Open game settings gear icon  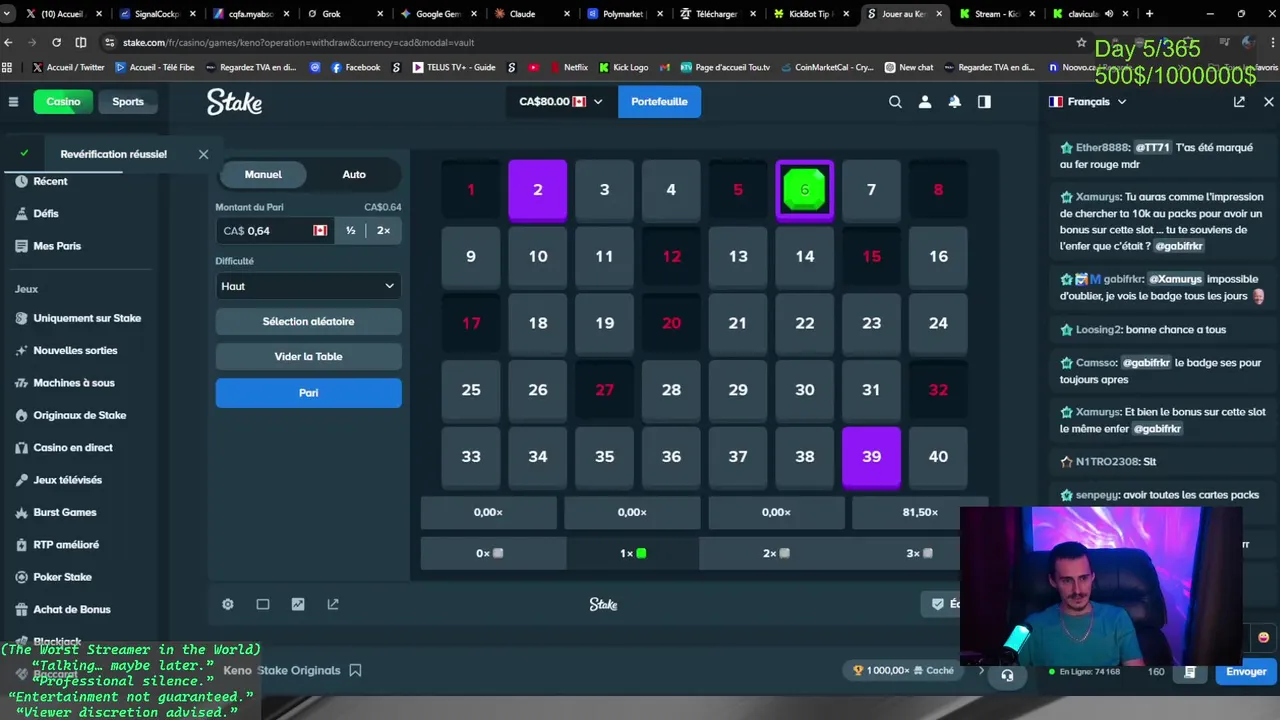(228, 604)
